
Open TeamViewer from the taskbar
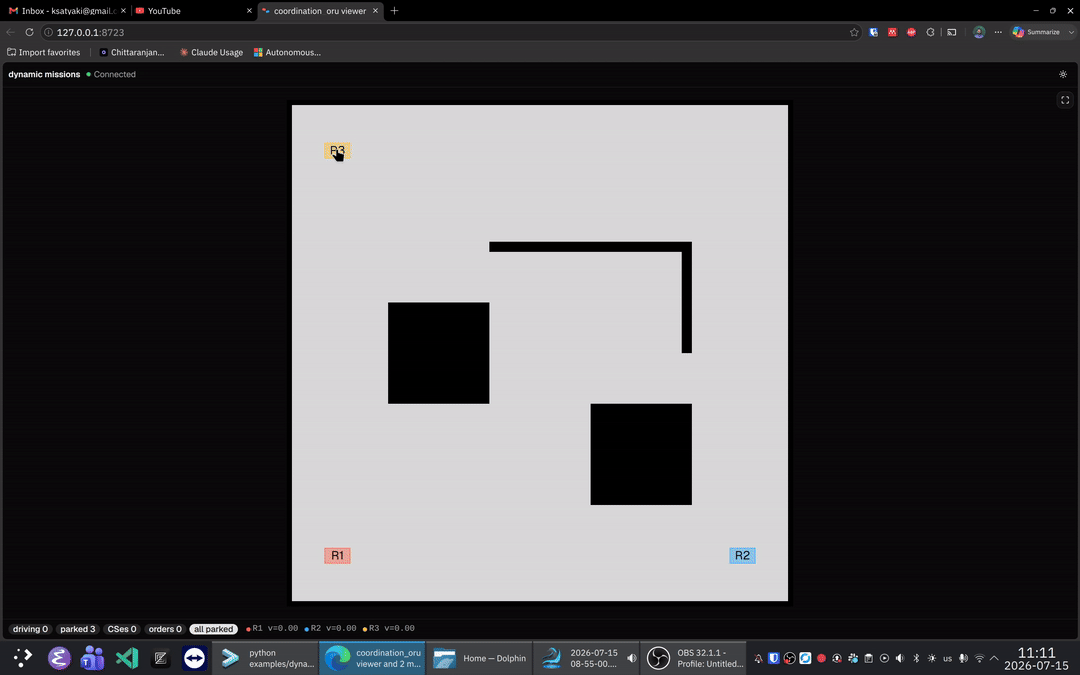click(194, 658)
